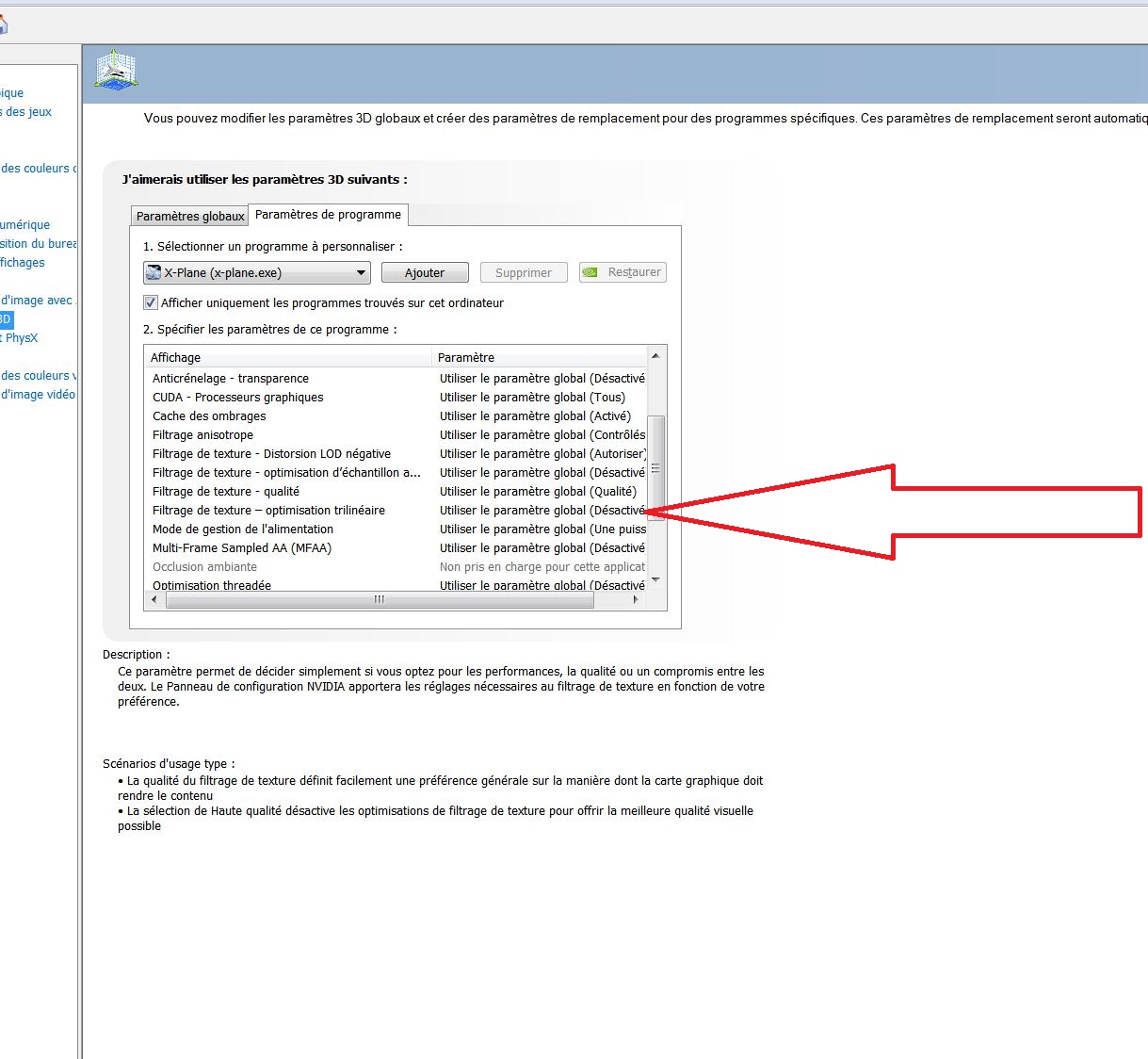Image resolution: width=1148 pixels, height=1059 pixels.
Task: Open the 'Filtrage de texture – optimisation trilinéaire' value
Action: click(x=542, y=510)
